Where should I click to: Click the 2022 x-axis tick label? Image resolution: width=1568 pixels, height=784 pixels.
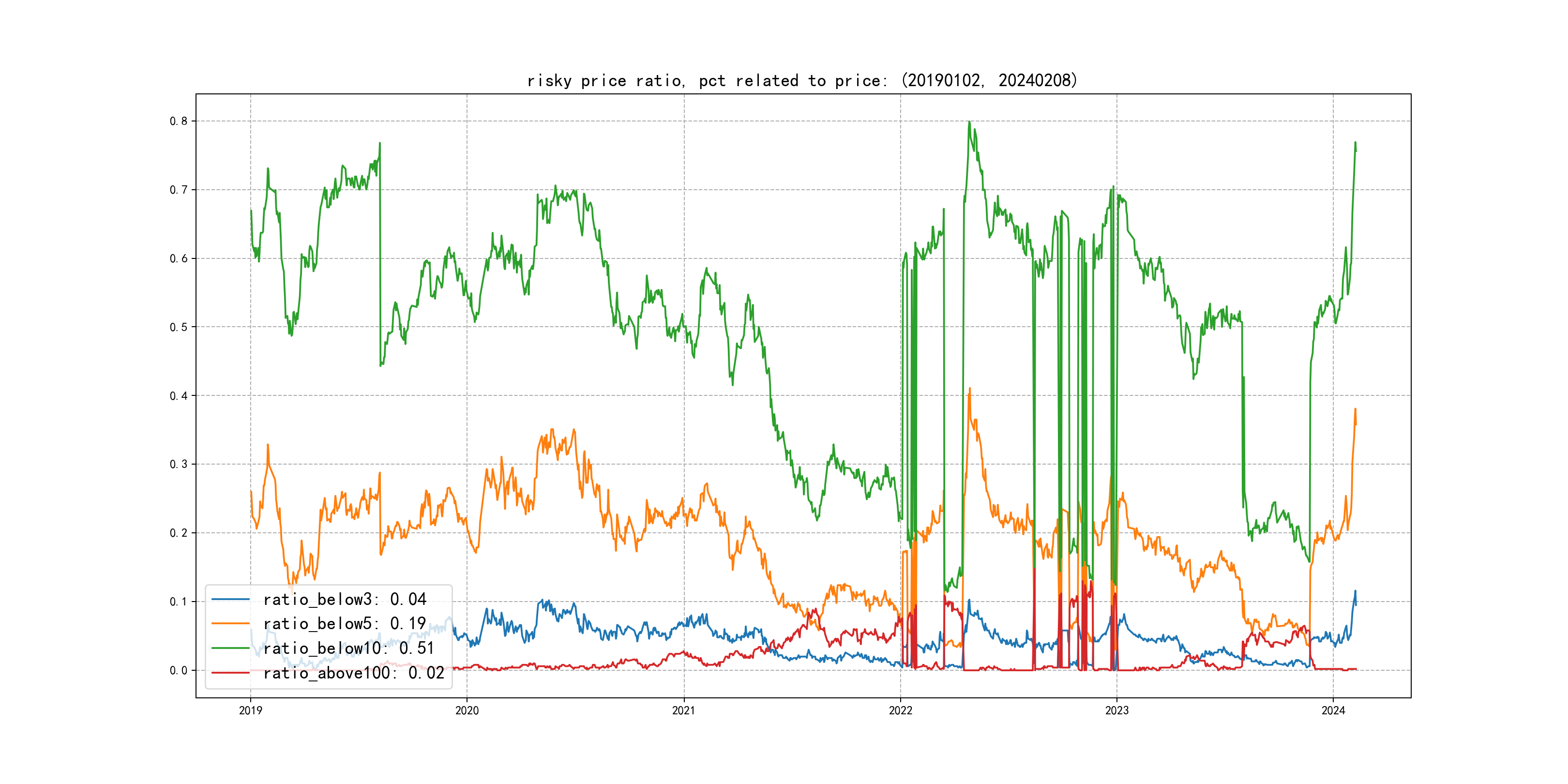coord(900,710)
